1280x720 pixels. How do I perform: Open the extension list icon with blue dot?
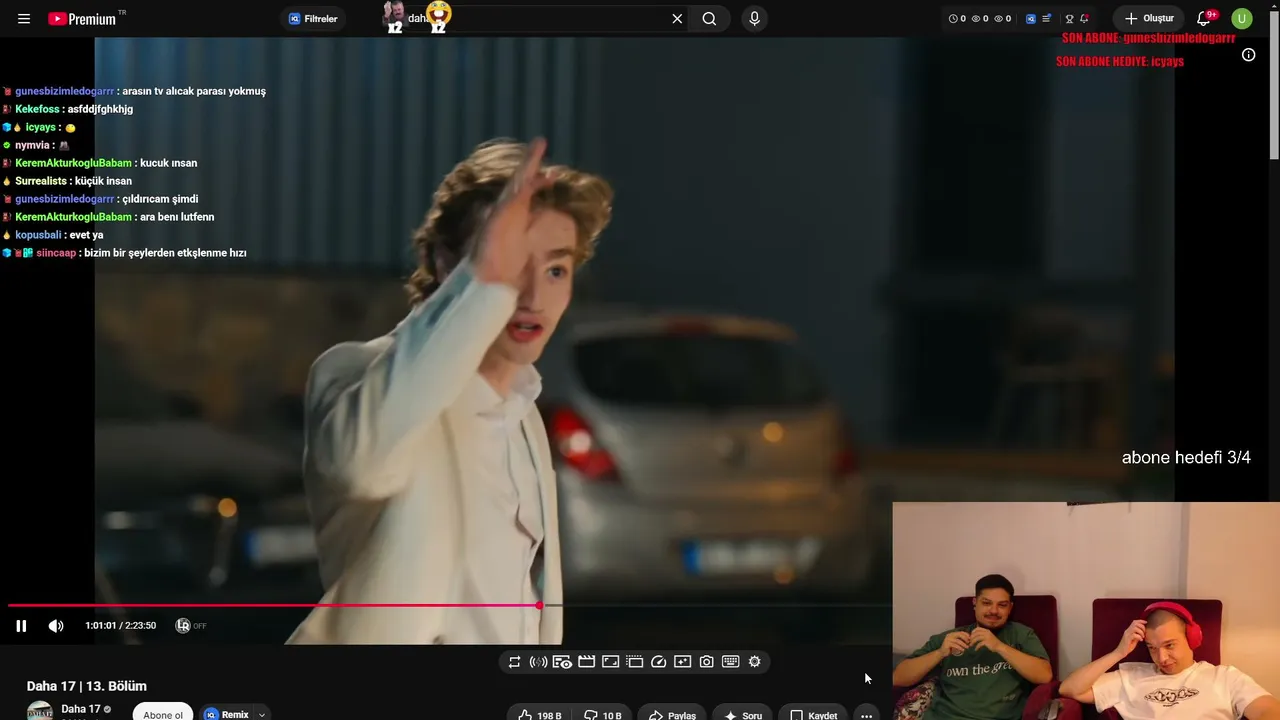(x=1046, y=19)
